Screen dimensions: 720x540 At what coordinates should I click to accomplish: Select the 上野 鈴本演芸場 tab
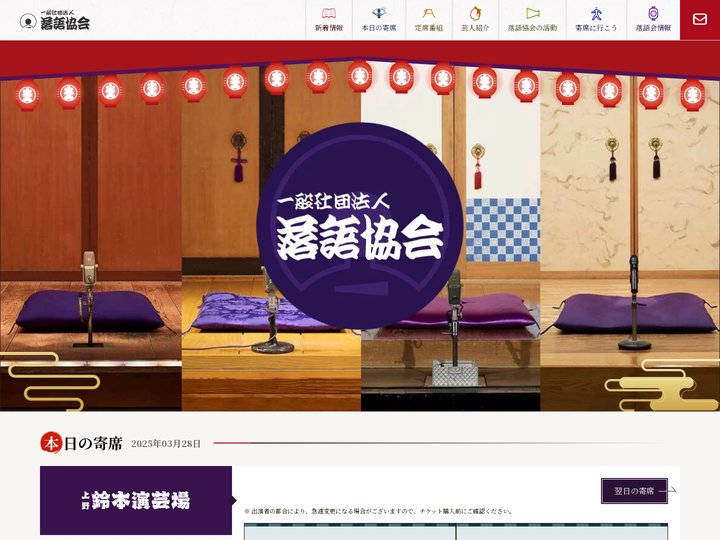(x=136, y=501)
